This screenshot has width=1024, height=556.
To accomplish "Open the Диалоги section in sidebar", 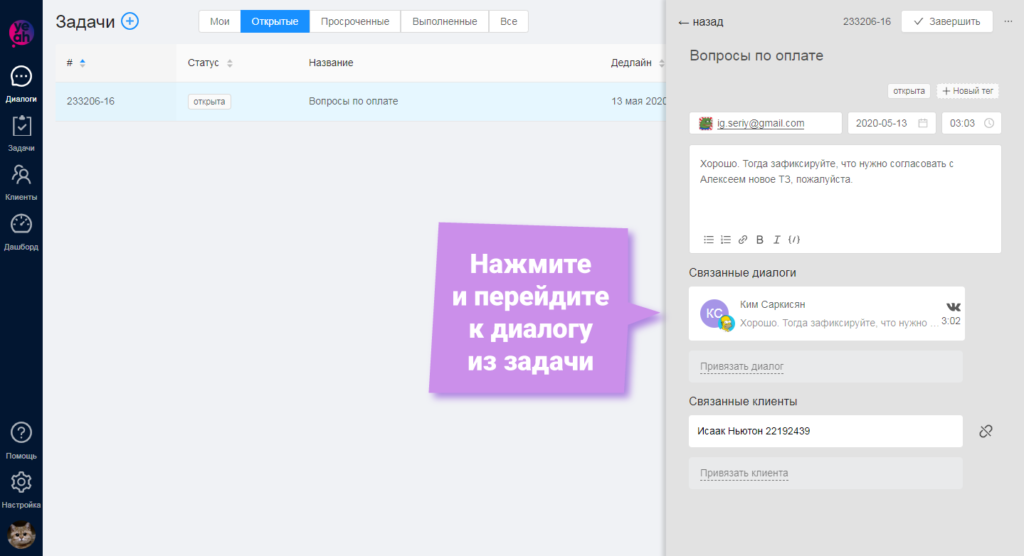I will [x=21, y=82].
